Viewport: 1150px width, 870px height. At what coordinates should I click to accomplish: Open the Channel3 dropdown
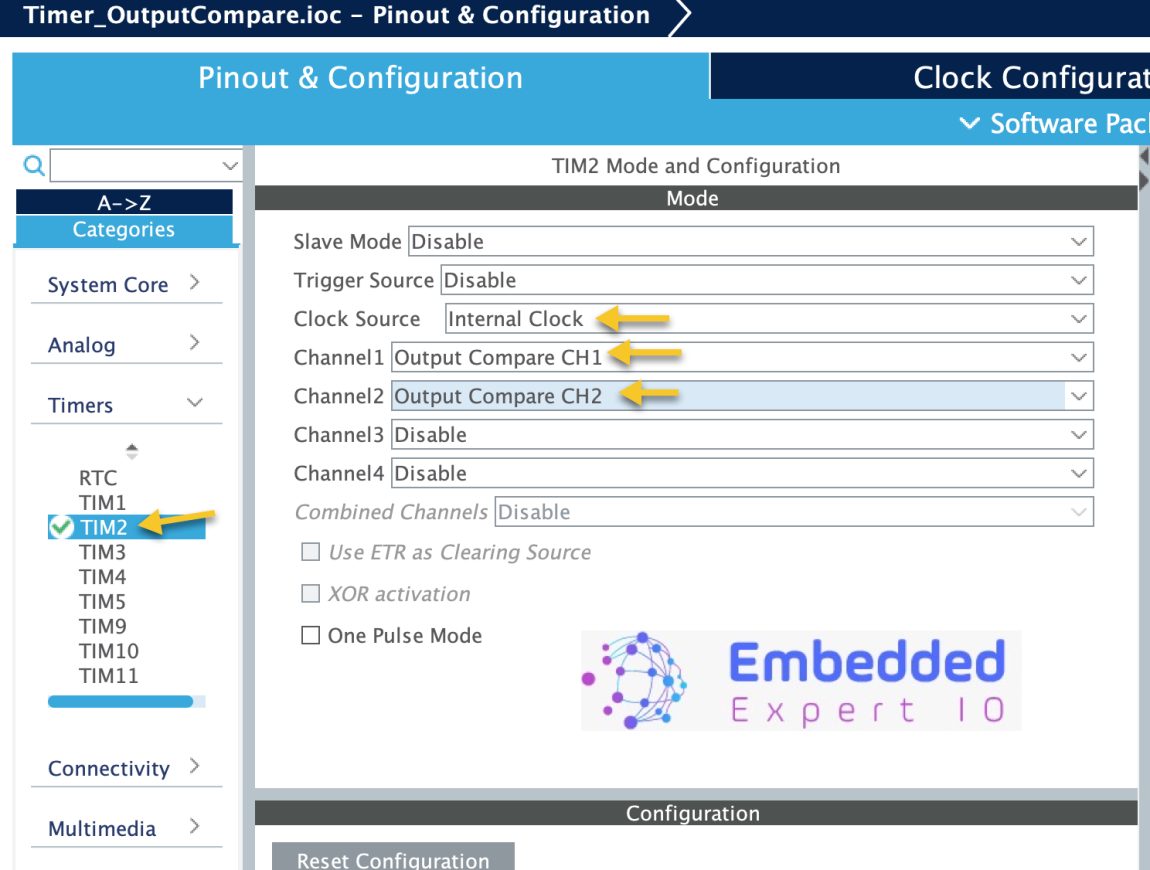1078,434
